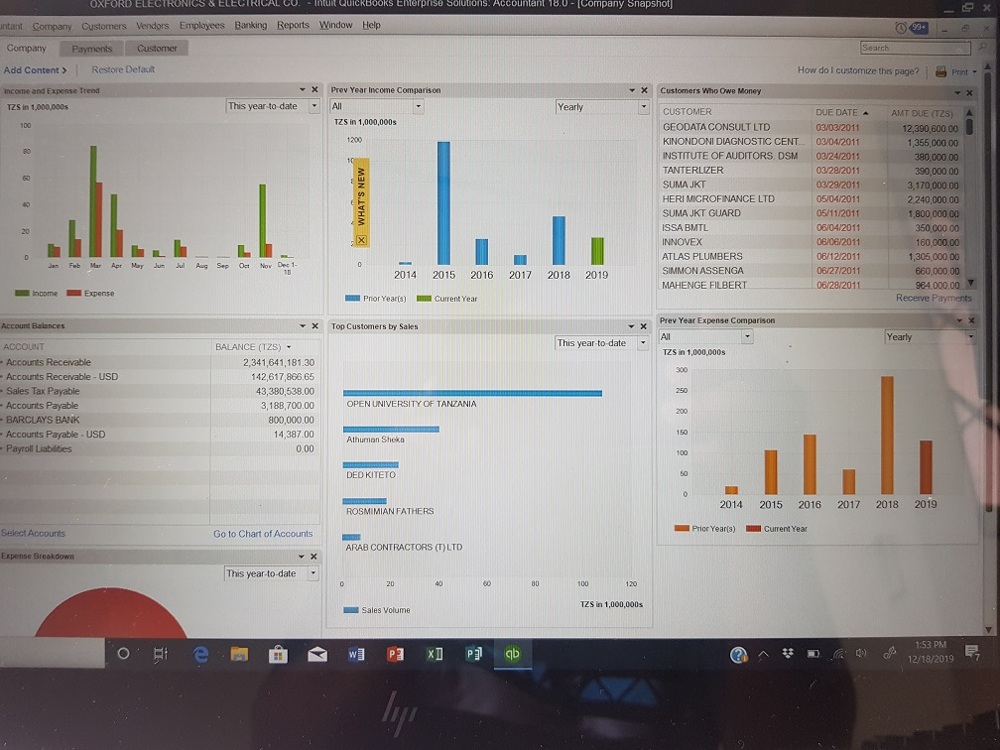Open the Customers menu

click(x=104, y=26)
